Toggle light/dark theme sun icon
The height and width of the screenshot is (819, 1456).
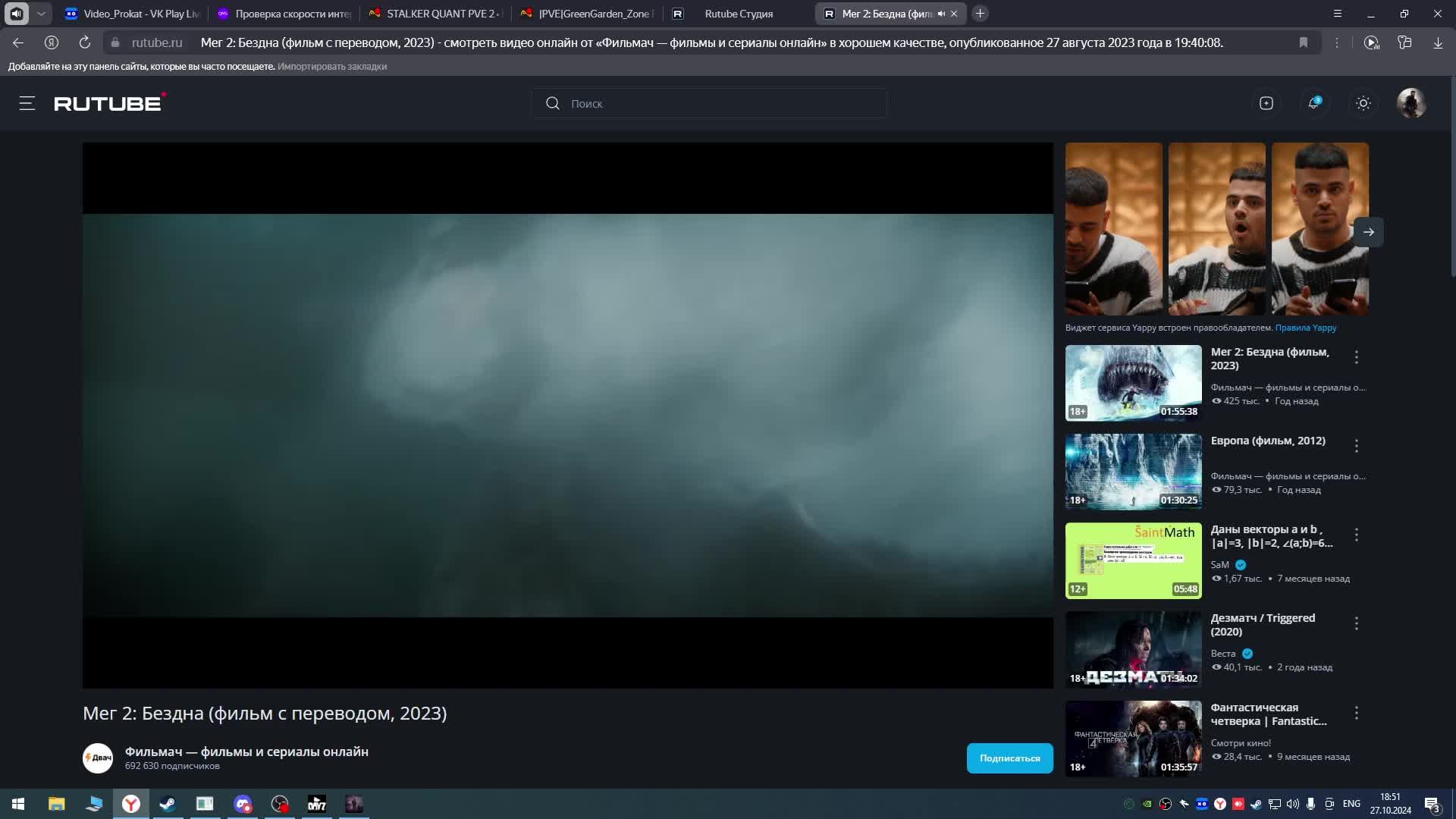[x=1363, y=103]
